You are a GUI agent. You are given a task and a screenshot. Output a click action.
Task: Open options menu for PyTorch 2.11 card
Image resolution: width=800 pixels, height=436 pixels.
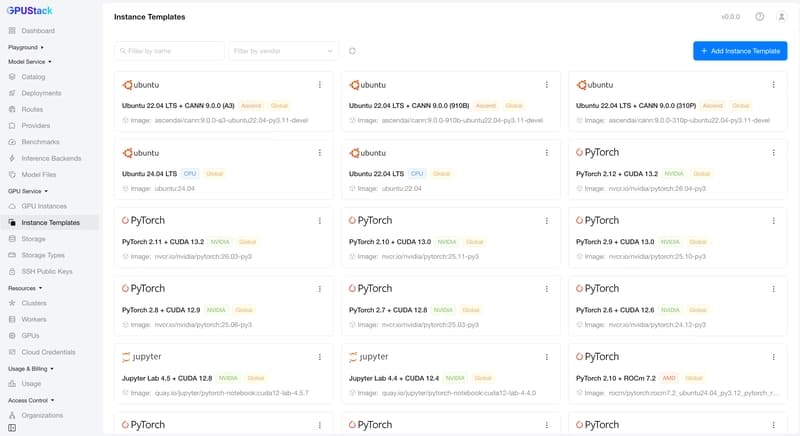point(320,221)
